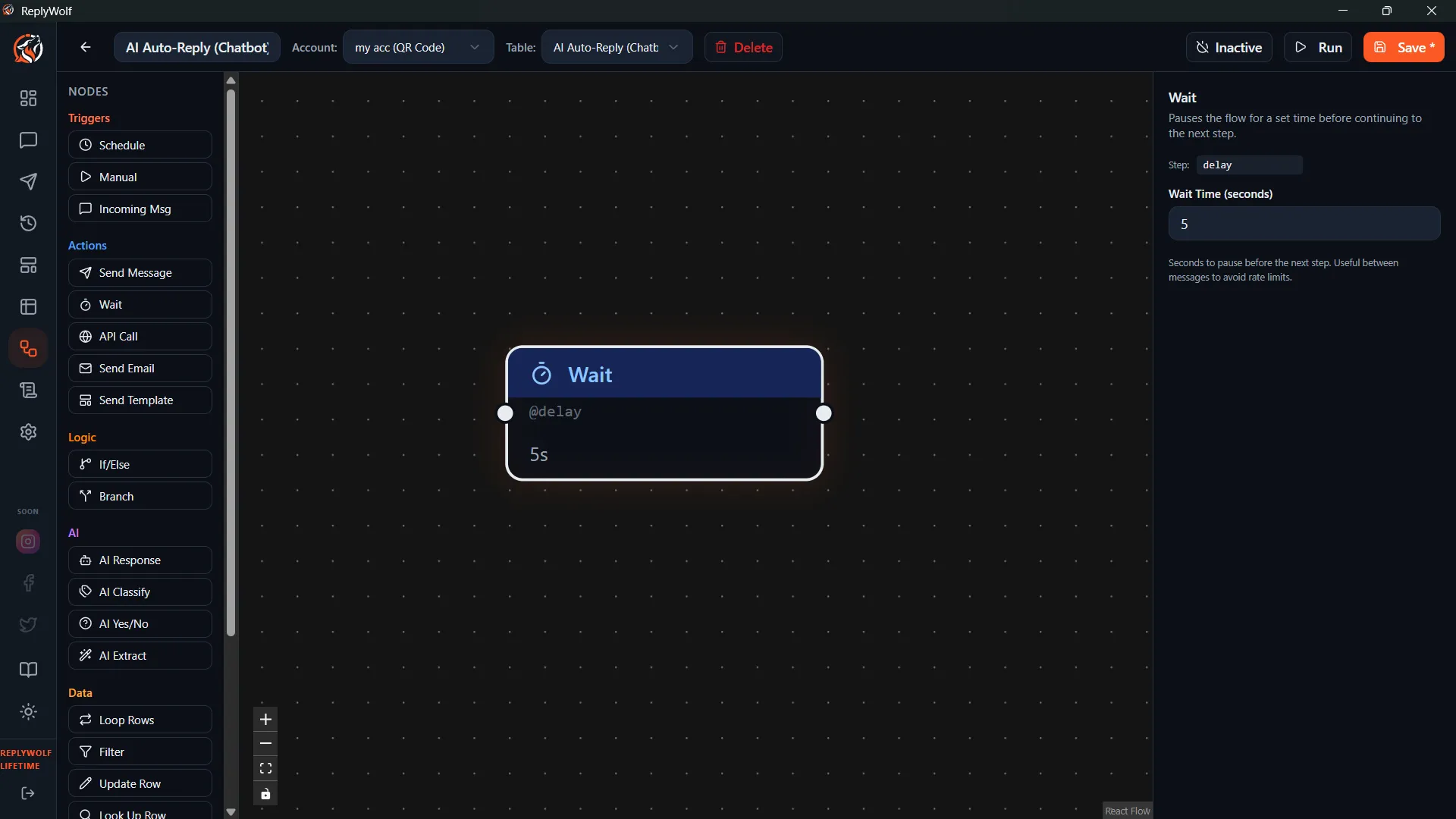Viewport: 1456px width, 819px height.
Task: Click the Triggers section heading
Action: click(x=89, y=118)
